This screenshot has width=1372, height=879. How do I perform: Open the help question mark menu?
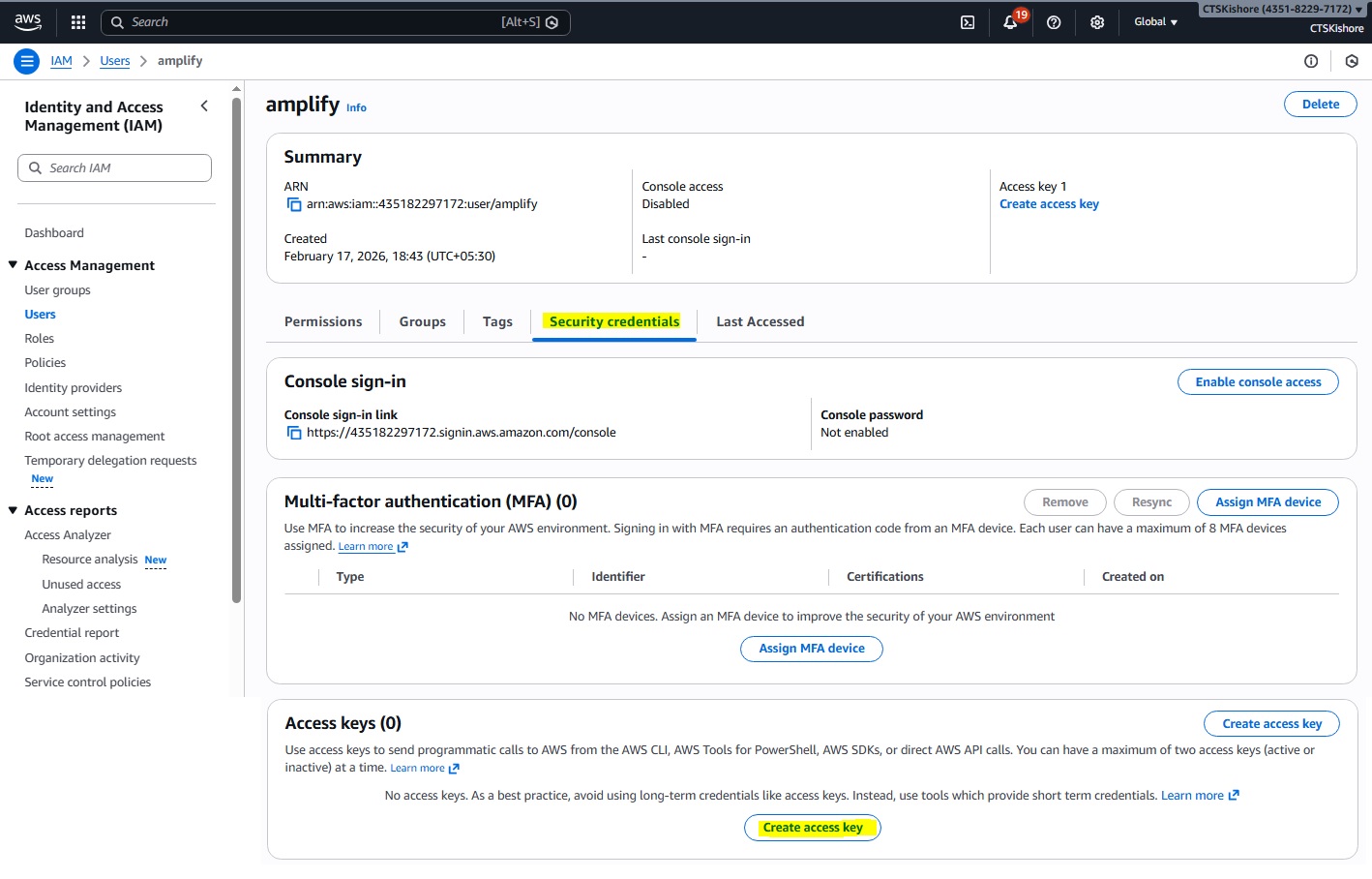[1054, 22]
